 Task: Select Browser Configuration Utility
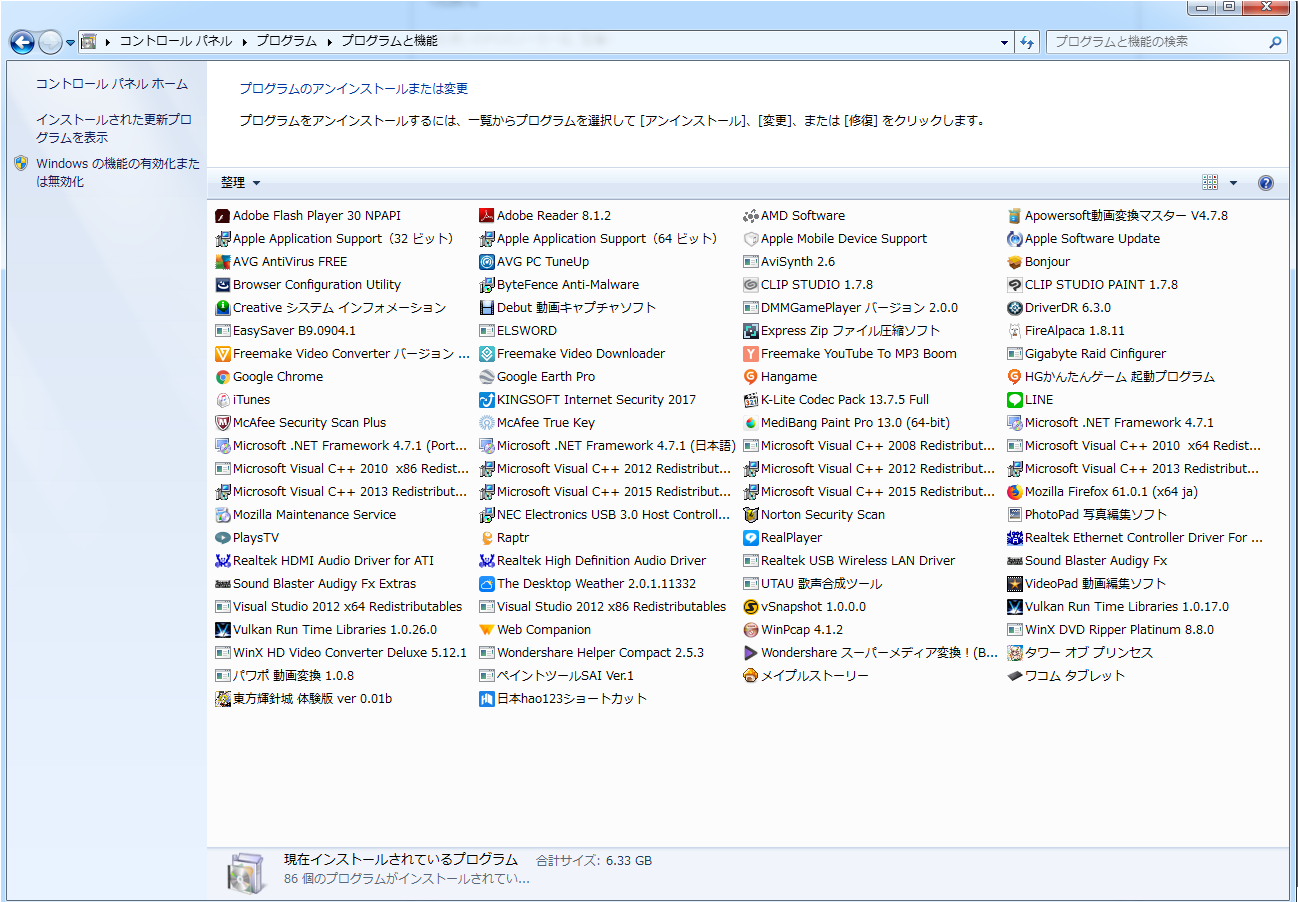coord(309,285)
